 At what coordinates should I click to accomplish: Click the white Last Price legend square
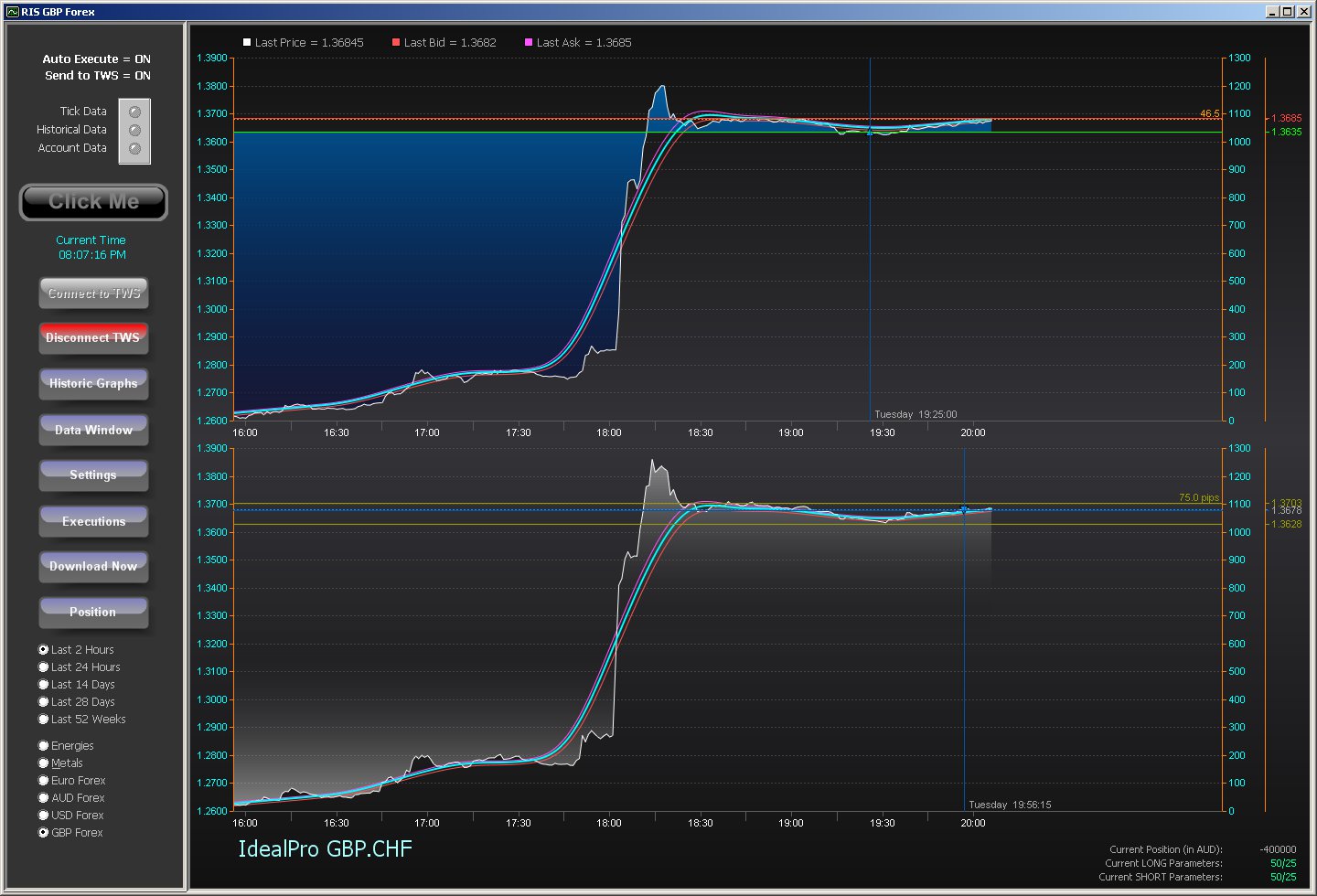247,42
